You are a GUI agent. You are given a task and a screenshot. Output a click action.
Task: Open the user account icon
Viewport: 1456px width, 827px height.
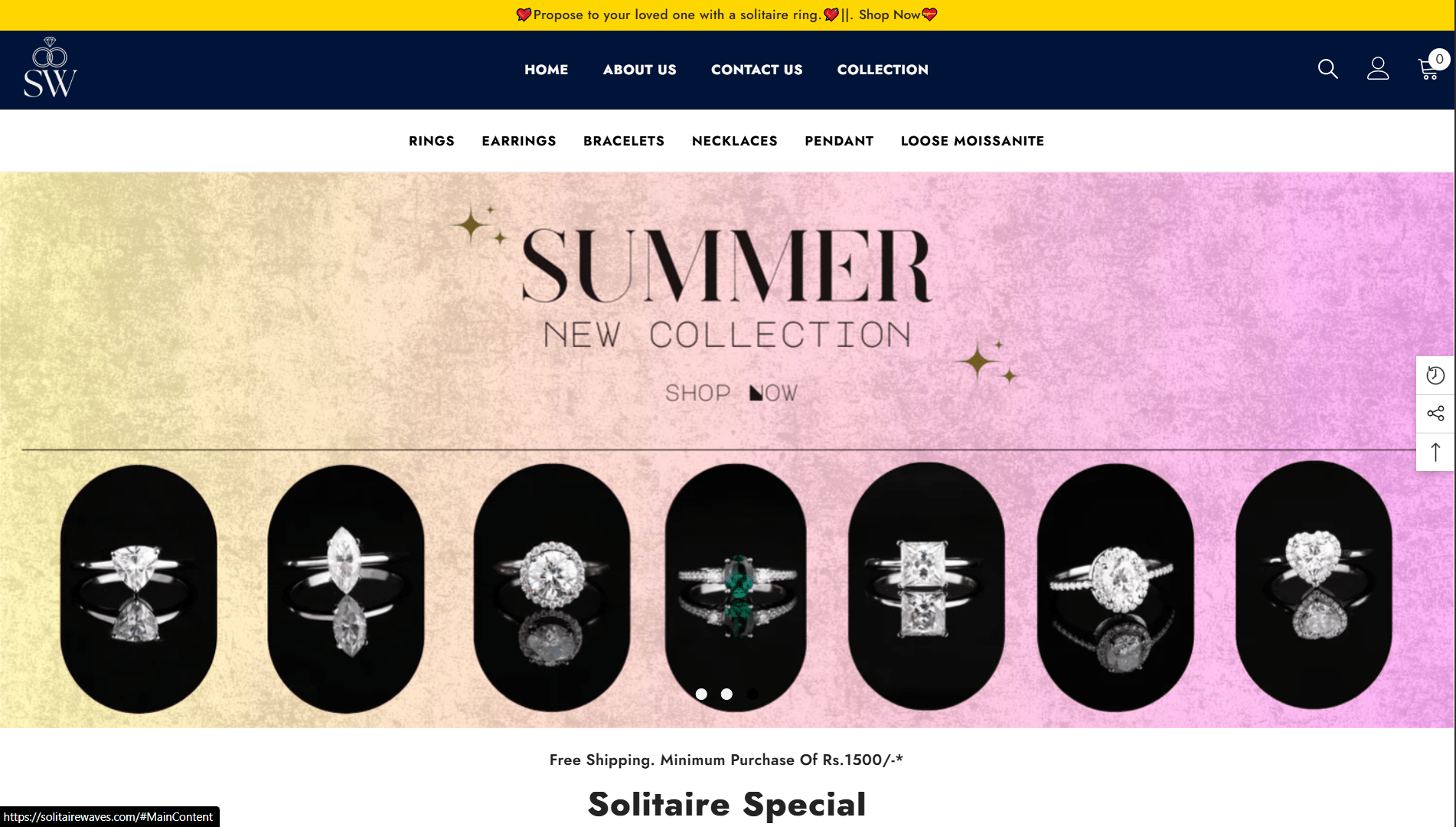coord(1378,69)
